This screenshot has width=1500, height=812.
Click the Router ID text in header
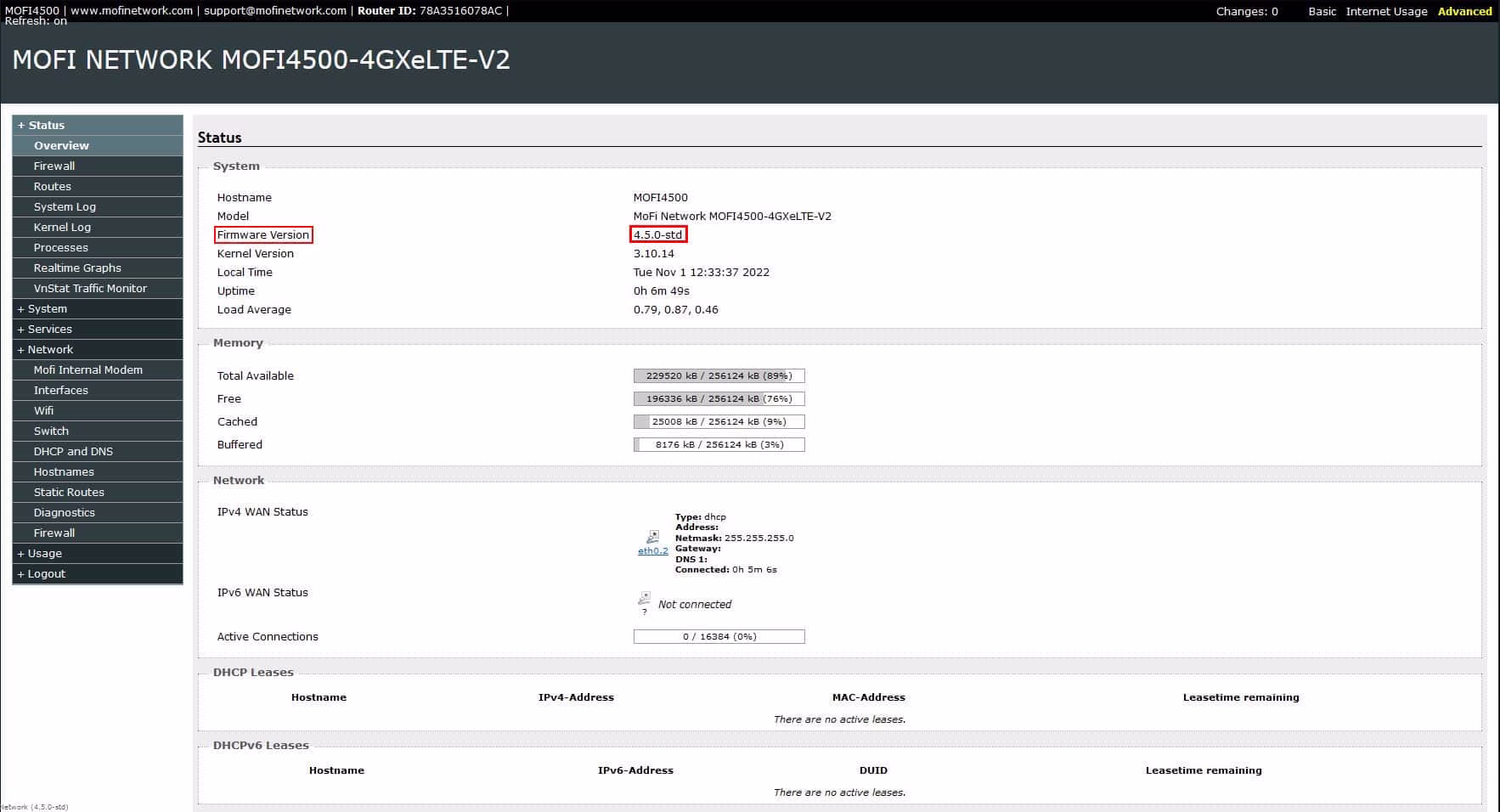(430, 10)
